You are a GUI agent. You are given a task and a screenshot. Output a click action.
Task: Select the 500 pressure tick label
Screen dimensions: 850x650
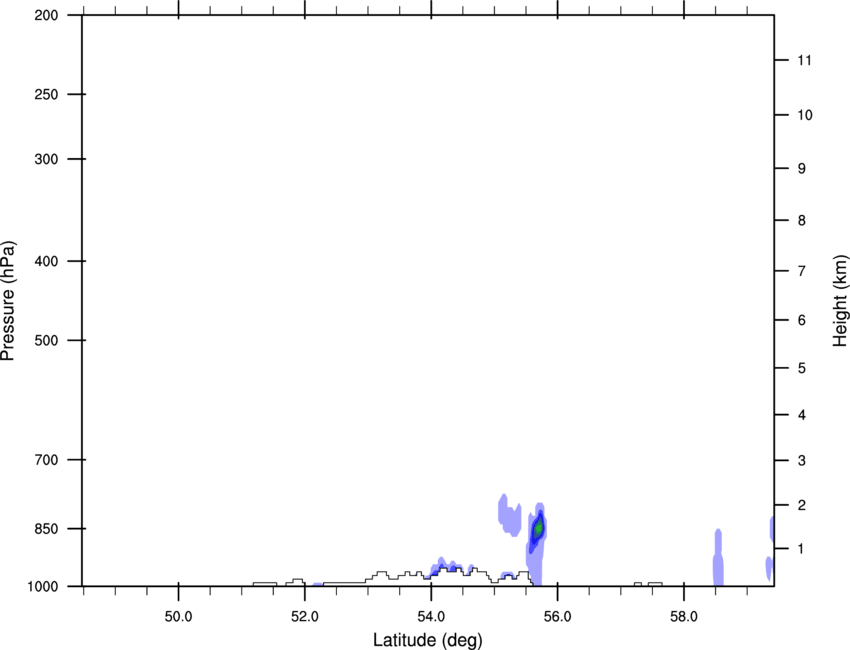pyautogui.click(x=46, y=341)
